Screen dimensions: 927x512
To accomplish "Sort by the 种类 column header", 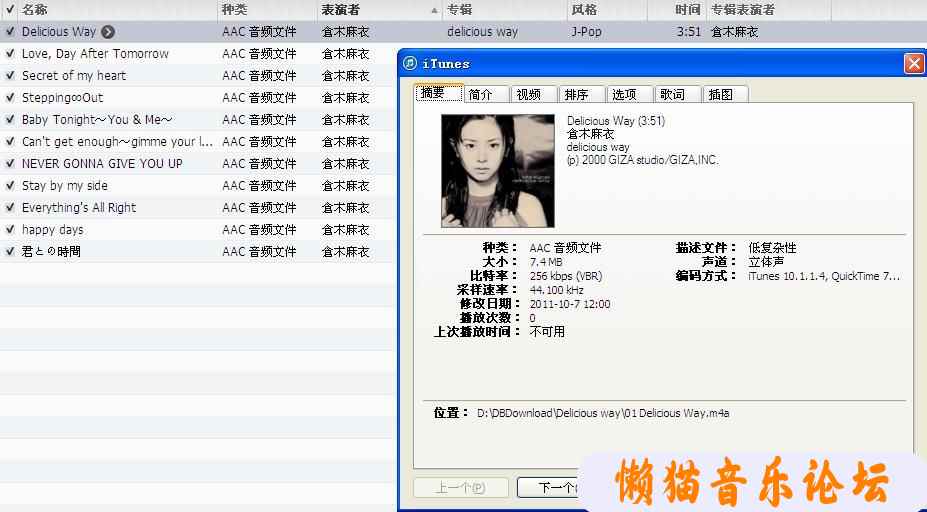I will tap(267, 10).
